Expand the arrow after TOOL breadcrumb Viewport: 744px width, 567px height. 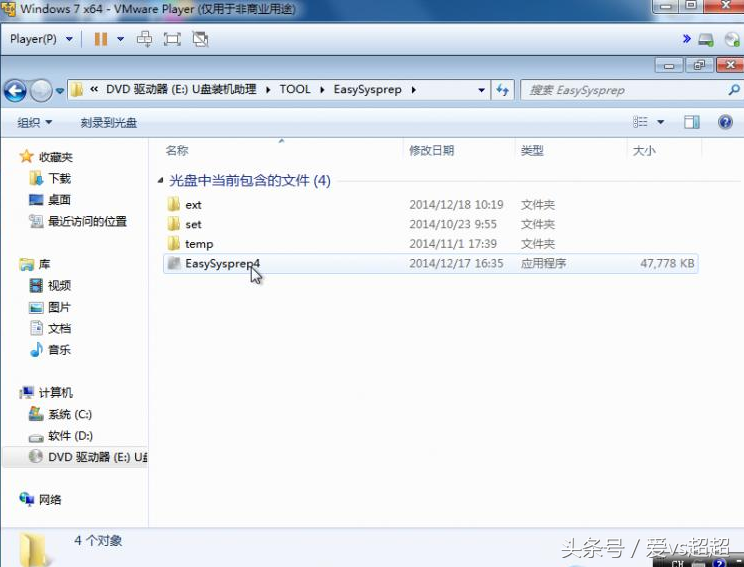click(x=322, y=90)
